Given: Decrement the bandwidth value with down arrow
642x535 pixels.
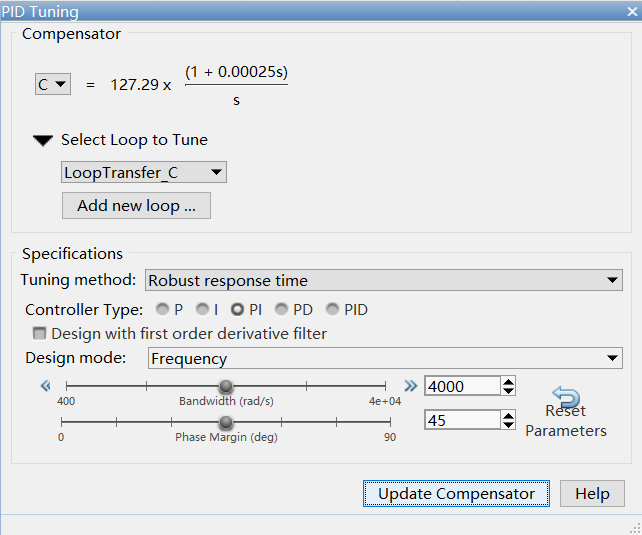Looking at the screenshot, I should click(x=509, y=391).
